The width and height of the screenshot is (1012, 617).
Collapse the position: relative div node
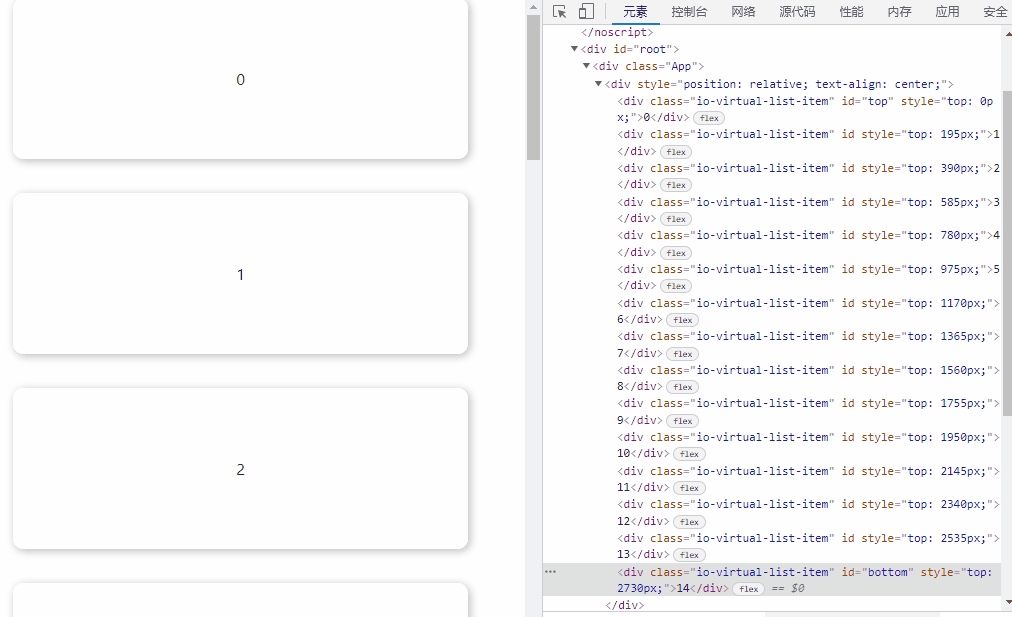(598, 83)
